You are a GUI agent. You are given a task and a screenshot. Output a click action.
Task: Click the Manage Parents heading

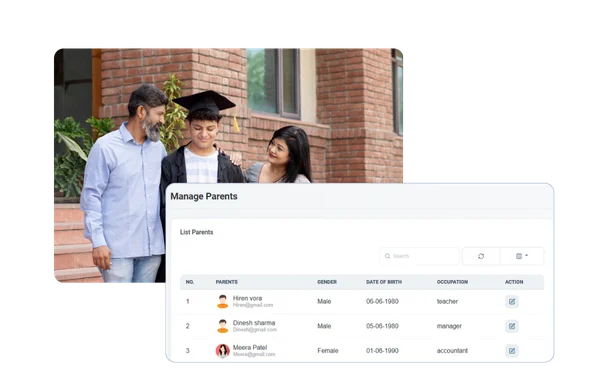(204, 196)
